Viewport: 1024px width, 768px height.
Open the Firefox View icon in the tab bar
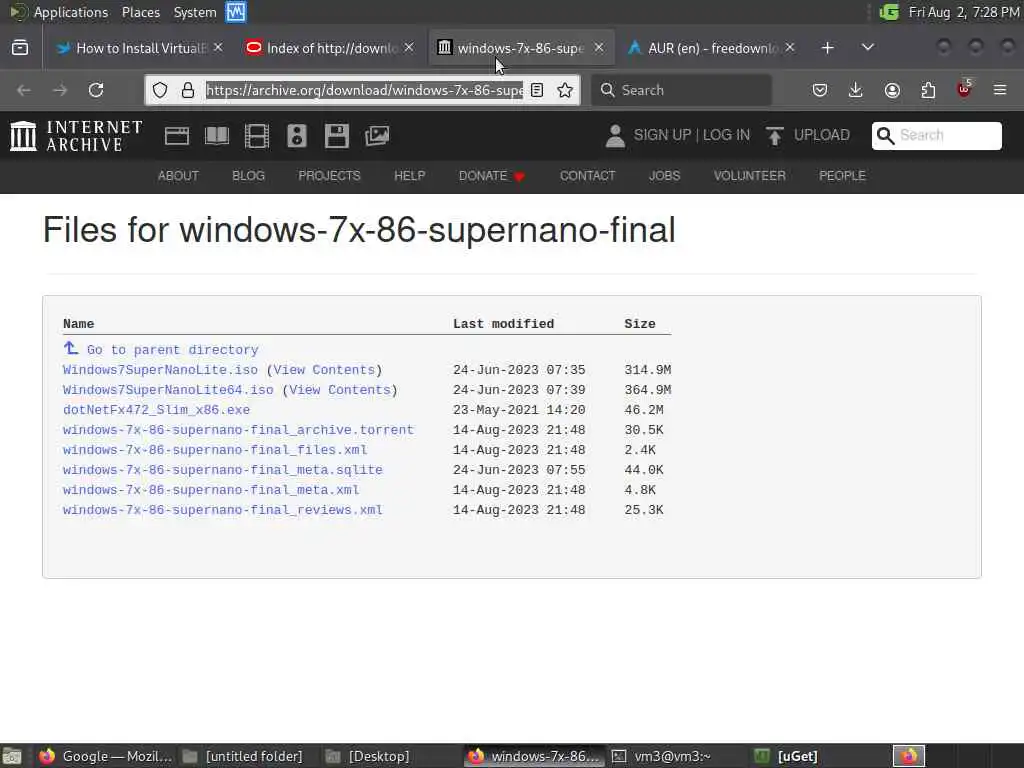[20, 48]
